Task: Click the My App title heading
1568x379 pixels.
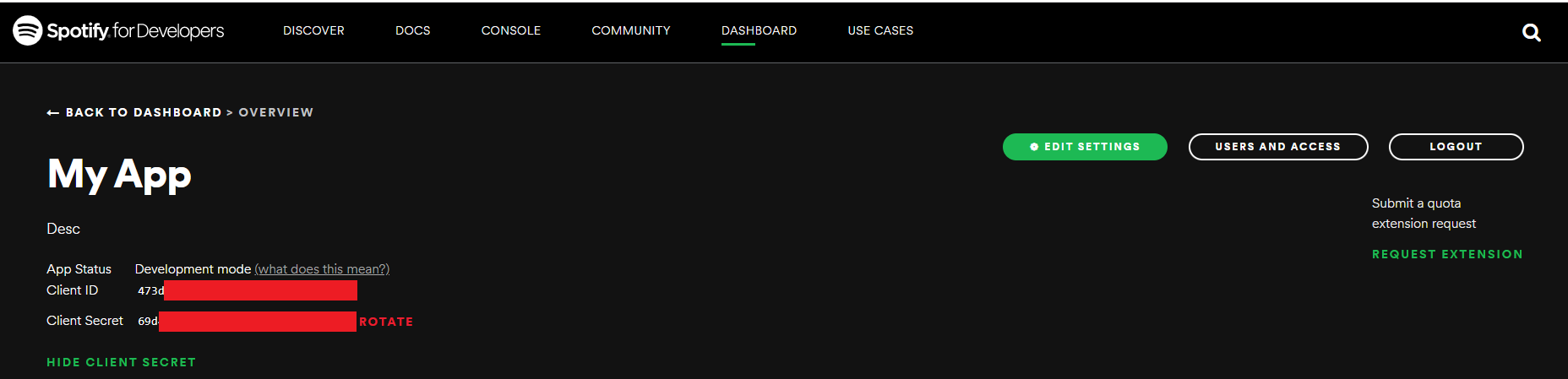Action: point(119,174)
